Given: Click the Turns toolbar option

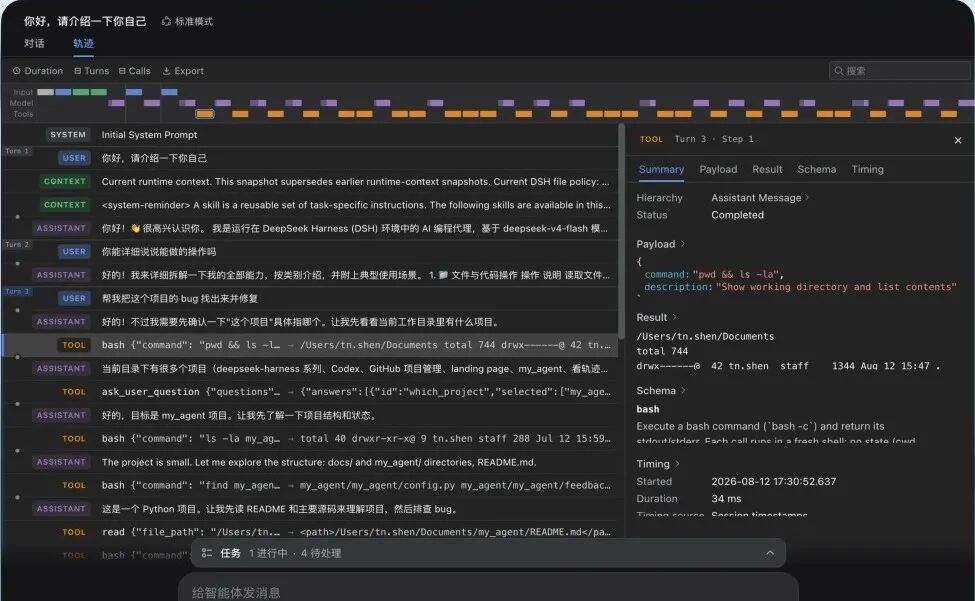Looking at the screenshot, I should pyautogui.click(x=91, y=71).
